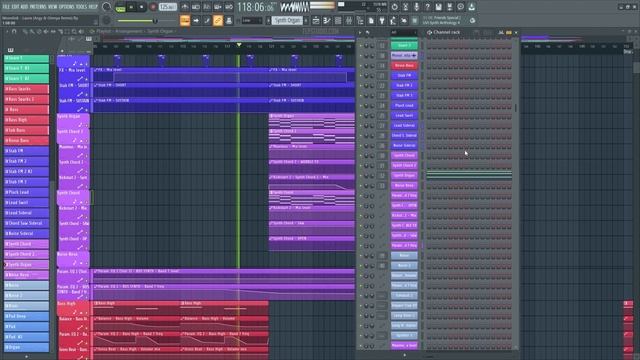Viewport: 640px width, 360px height.
Task: Click the channel rack view icon
Action: (338, 20)
